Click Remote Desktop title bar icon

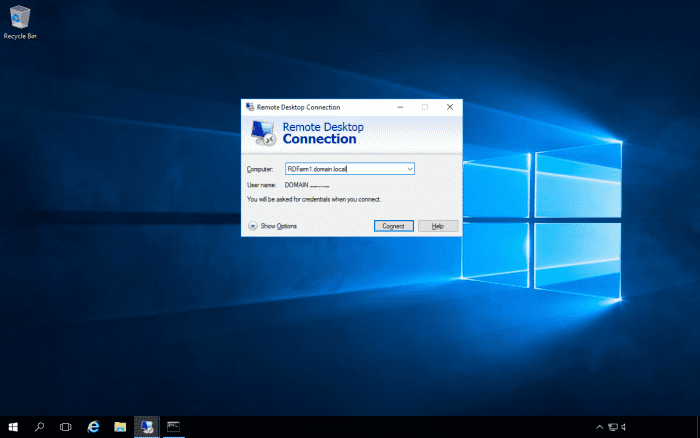250,107
